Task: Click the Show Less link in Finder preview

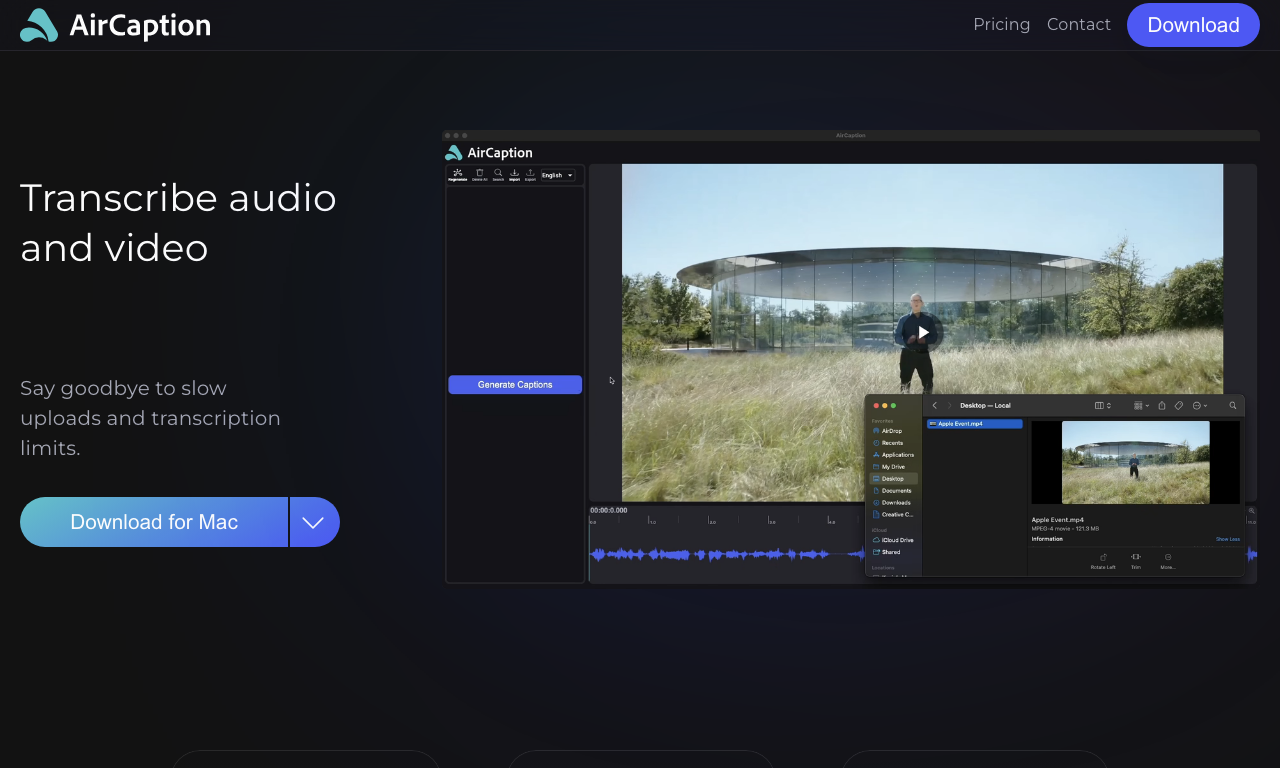Action: point(1227,539)
